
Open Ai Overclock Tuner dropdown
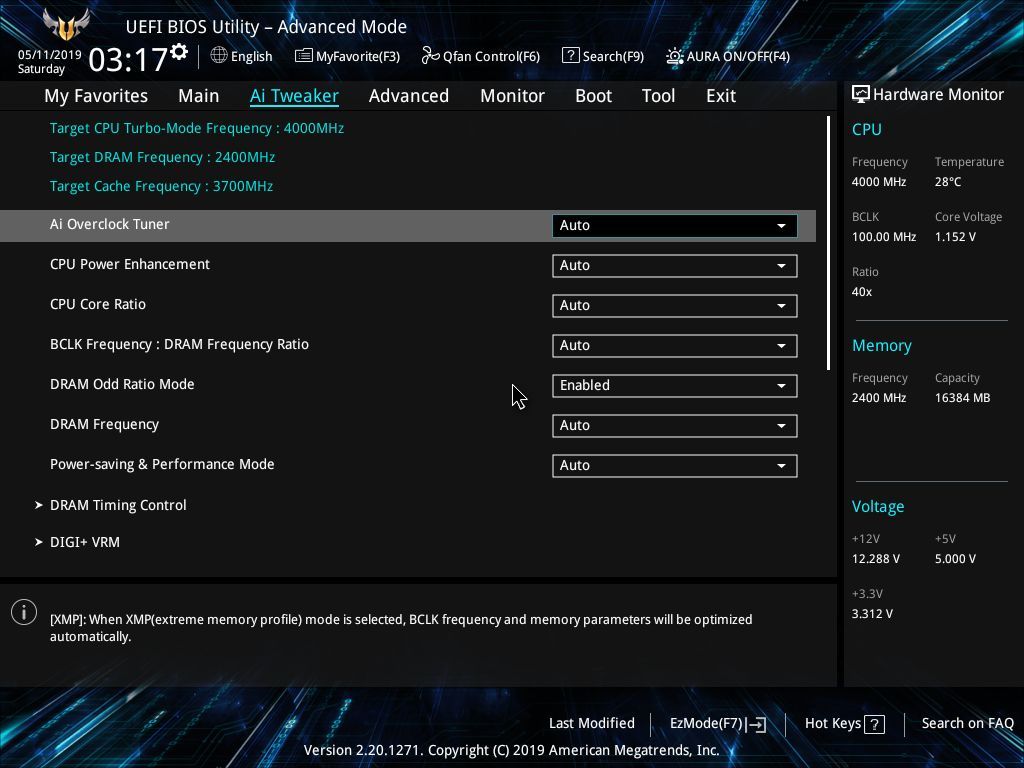[x=675, y=225]
